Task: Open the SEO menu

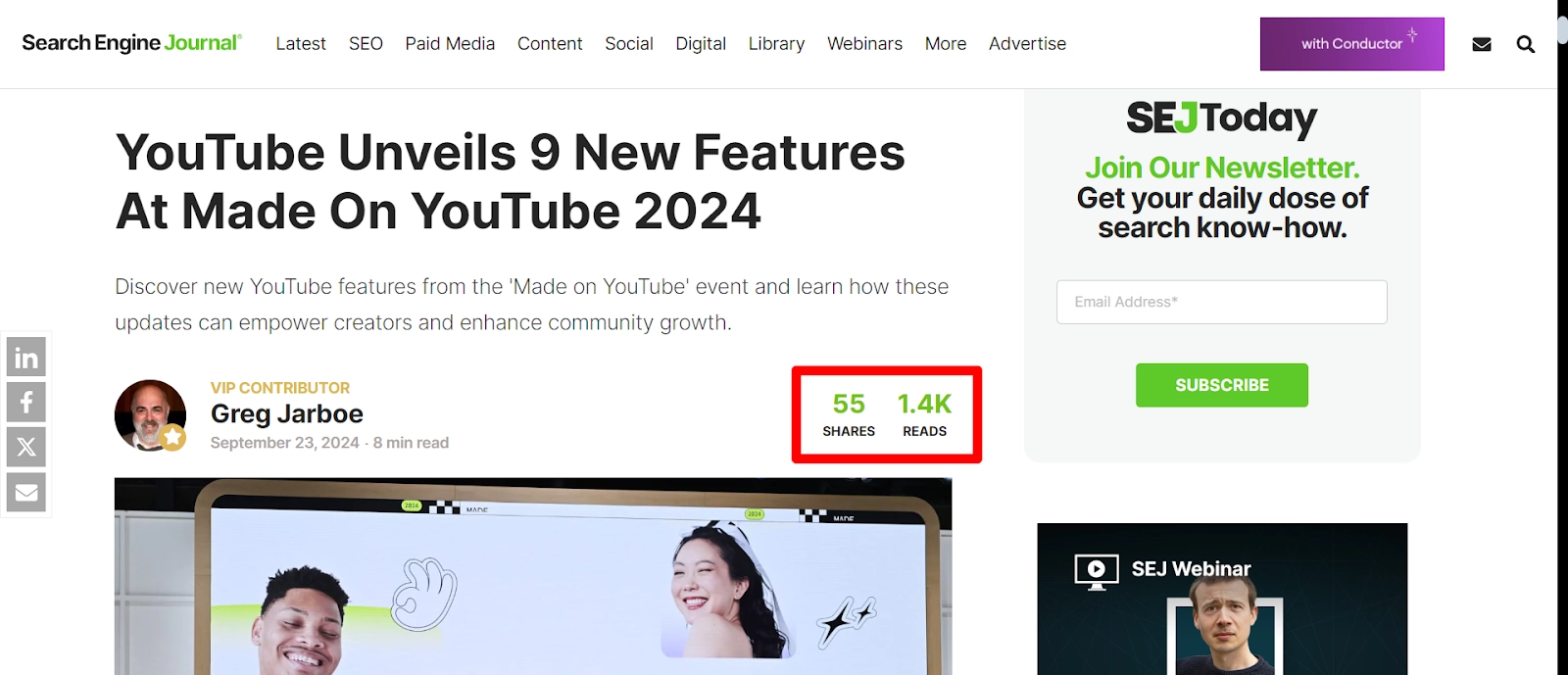Action: pyautogui.click(x=366, y=44)
